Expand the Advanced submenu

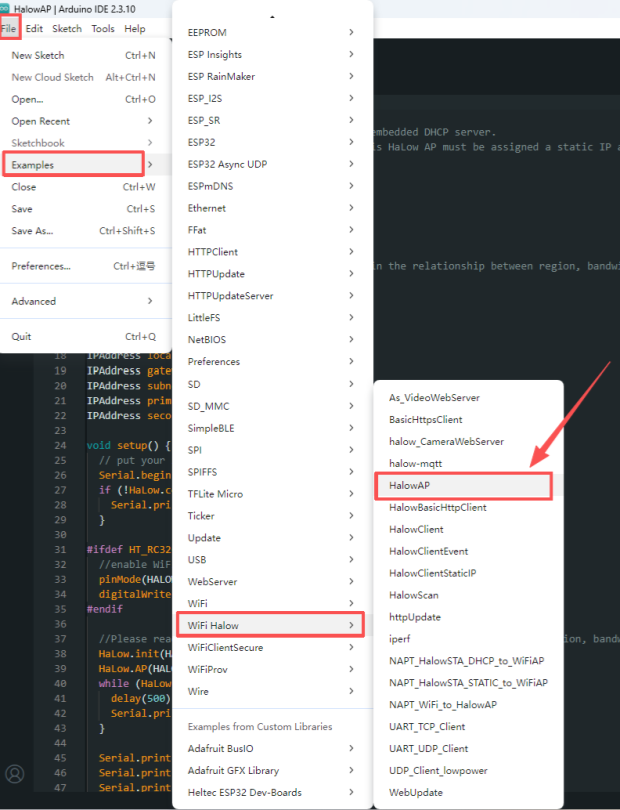point(85,301)
